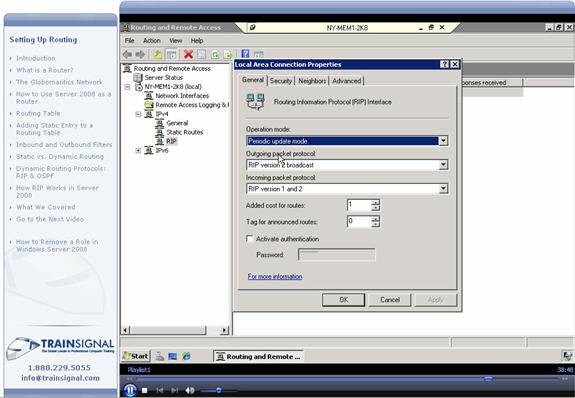575x398 pixels.
Task: Open the Outgoing packet protocol dropdown
Action: tap(443, 165)
